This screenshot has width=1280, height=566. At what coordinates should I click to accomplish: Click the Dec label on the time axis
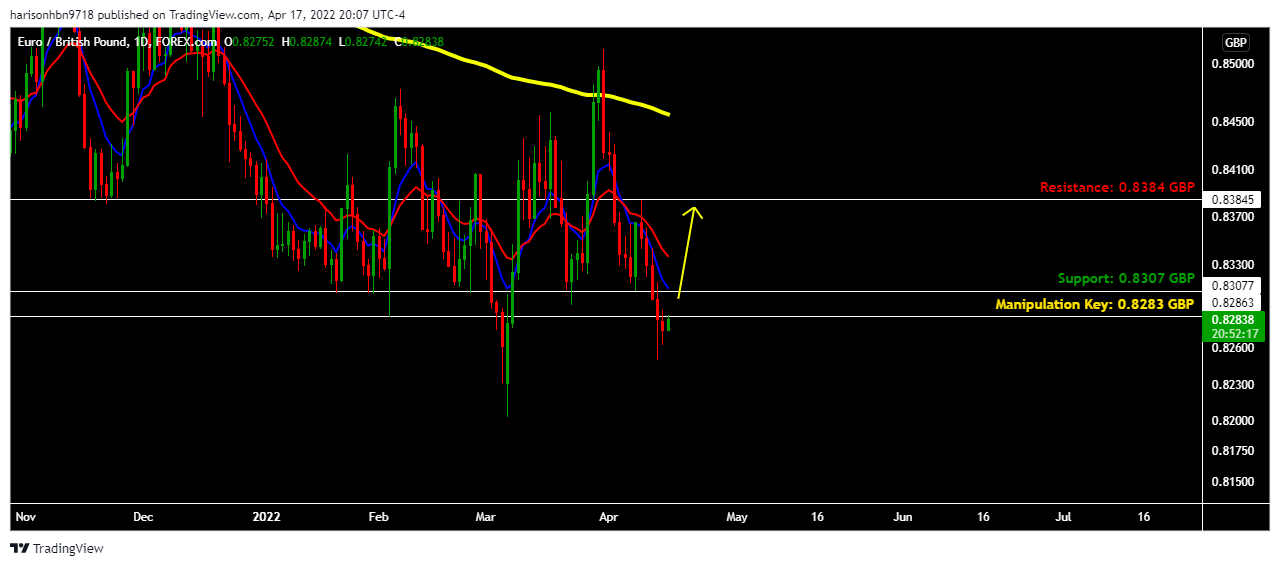143,517
